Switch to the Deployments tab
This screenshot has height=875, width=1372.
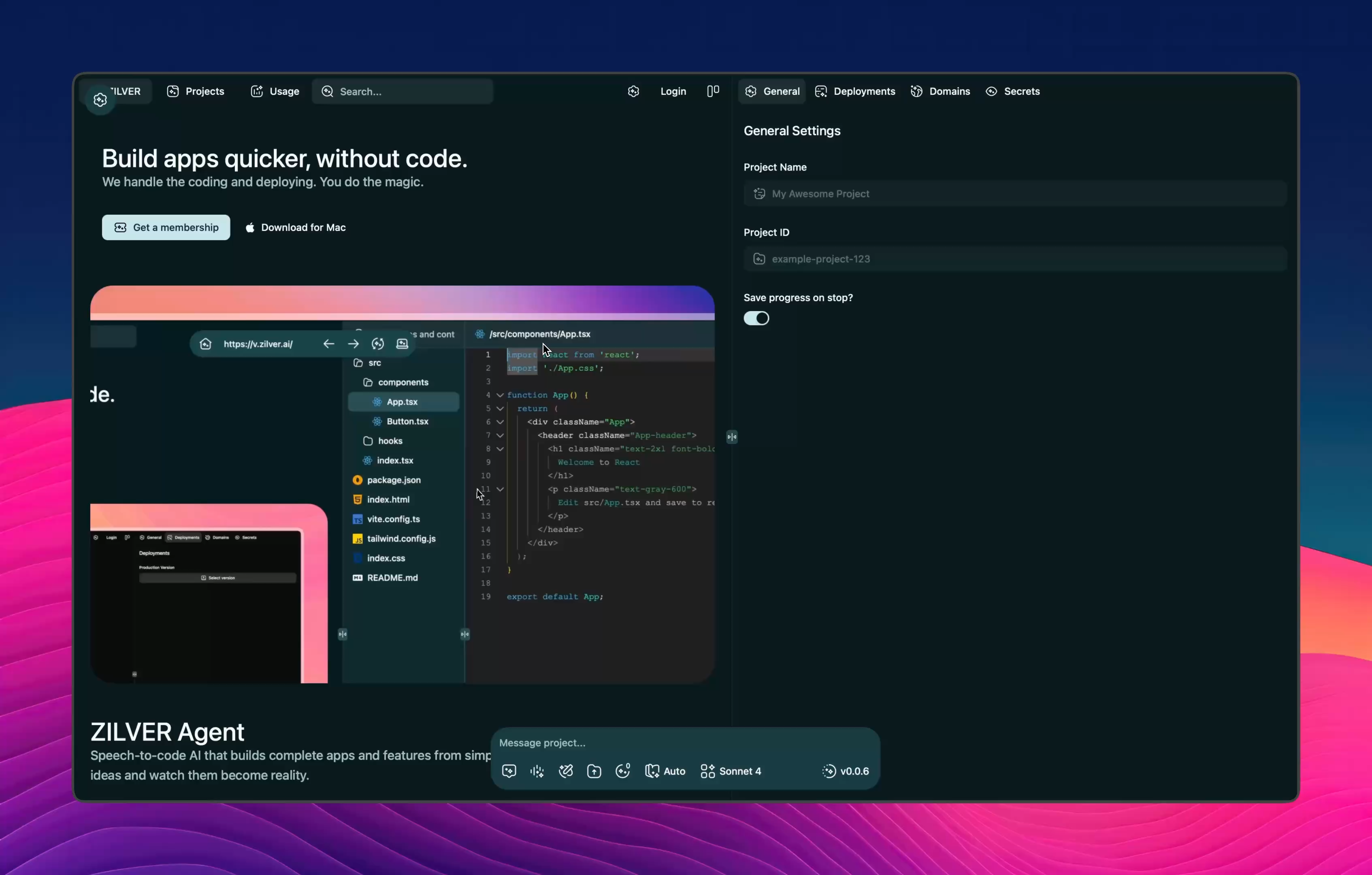(x=855, y=91)
